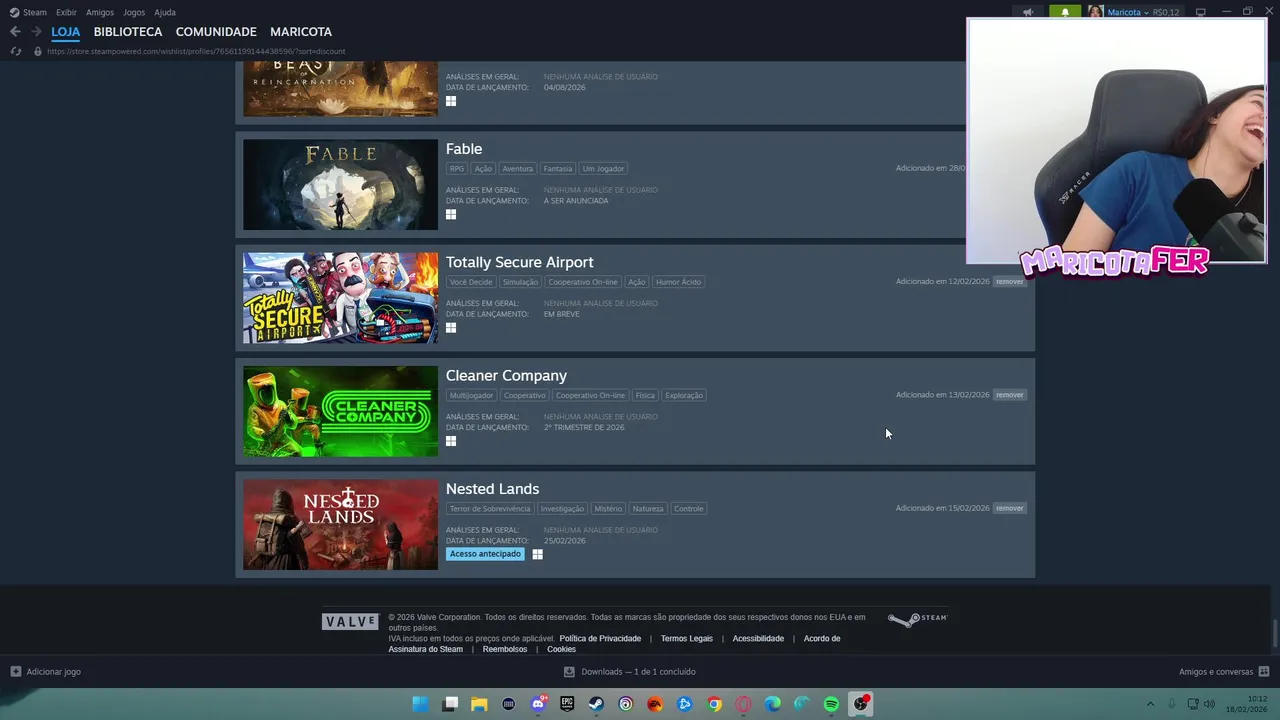Click the Beast of Reincarnation thumbnail
1280x720 pixels.
click(340, 89)
